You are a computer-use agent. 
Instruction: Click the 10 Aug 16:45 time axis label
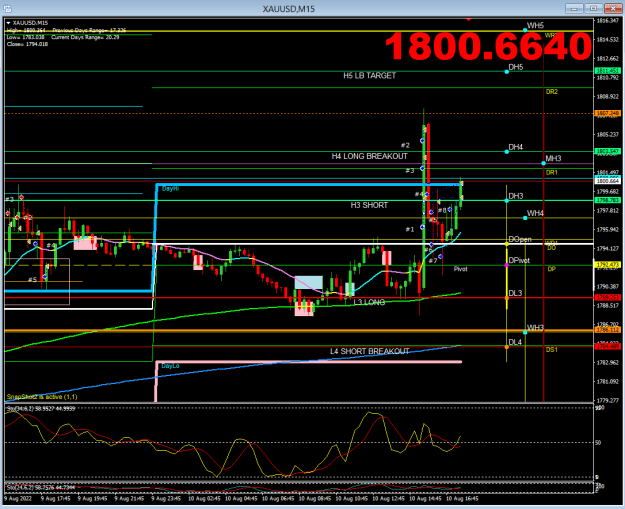[462, 498]
